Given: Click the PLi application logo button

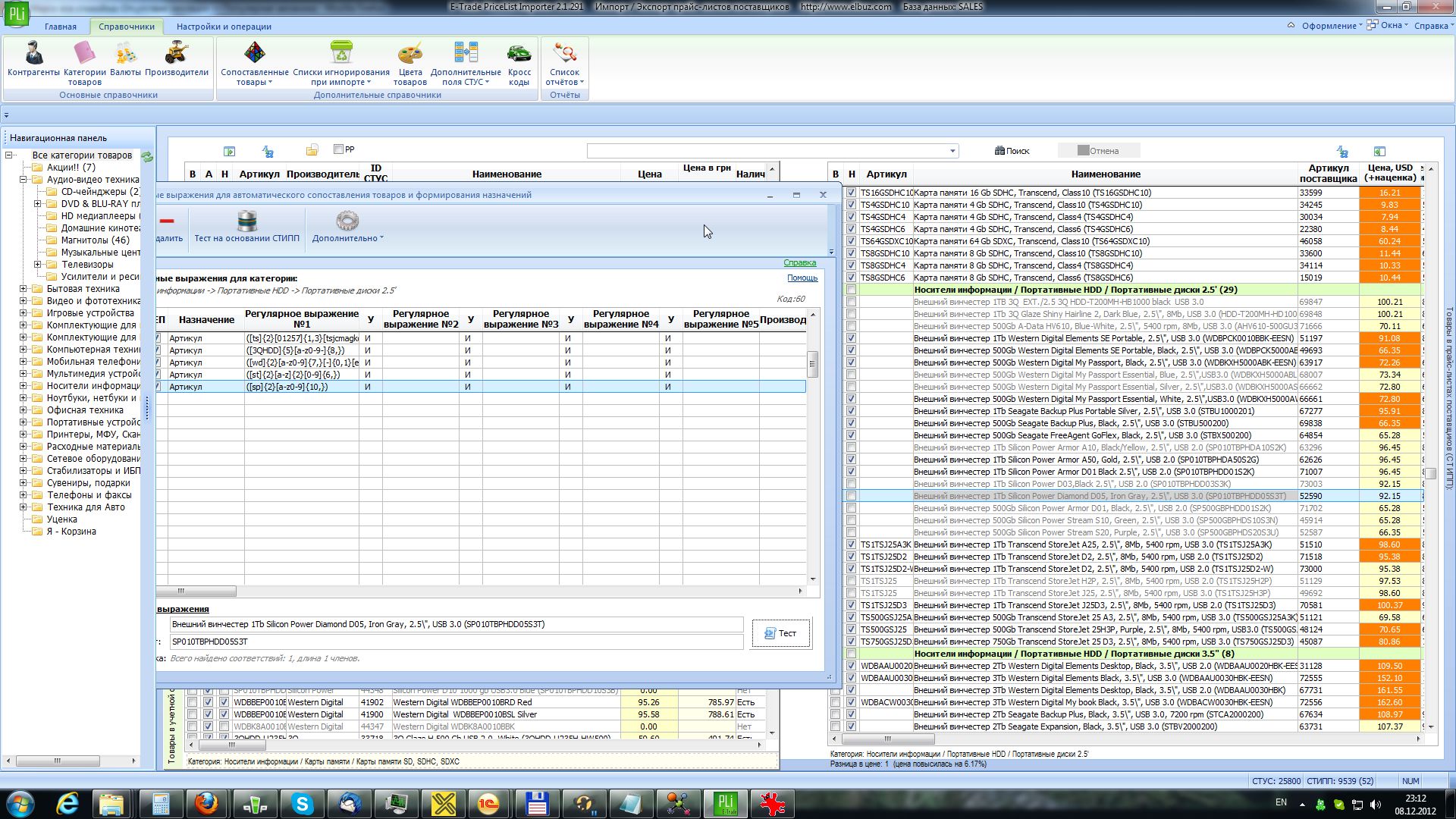Looking at the screenshot, I should 16,14.
